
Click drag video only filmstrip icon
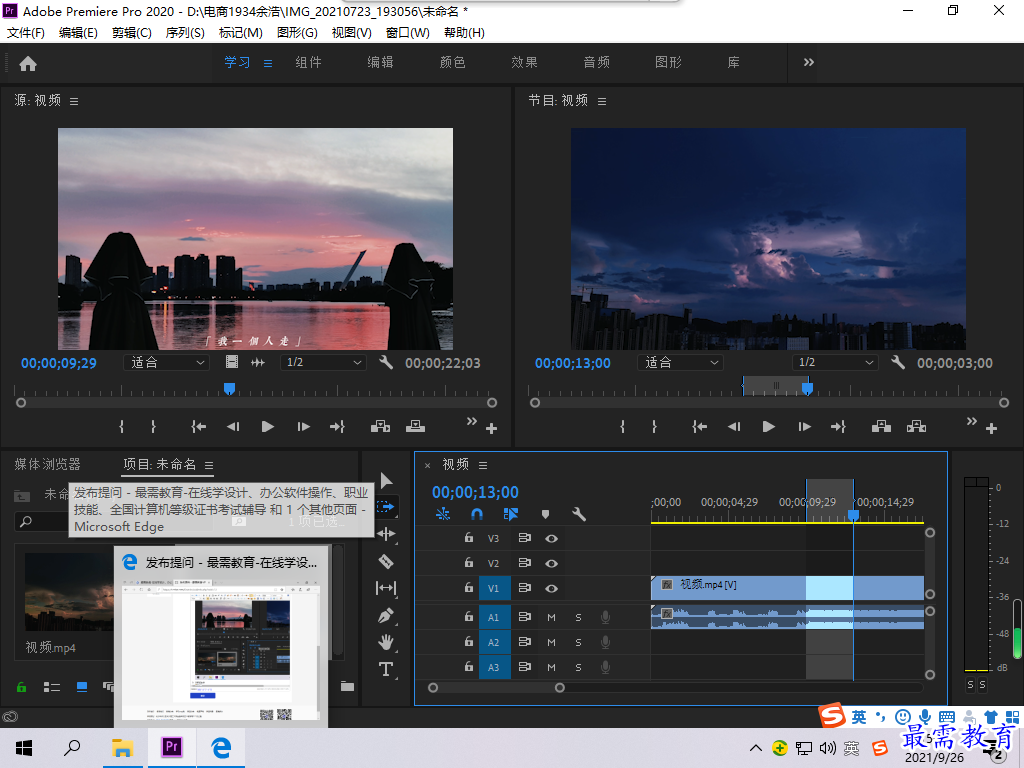point(232,362)
